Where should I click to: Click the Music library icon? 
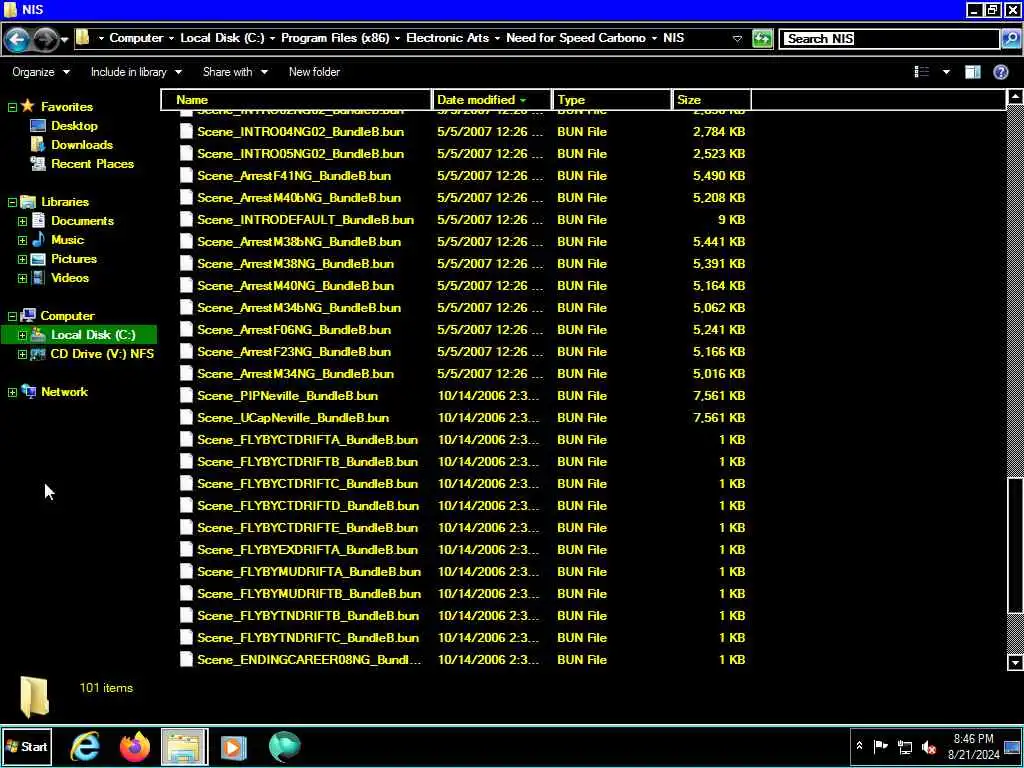point(39,240)
